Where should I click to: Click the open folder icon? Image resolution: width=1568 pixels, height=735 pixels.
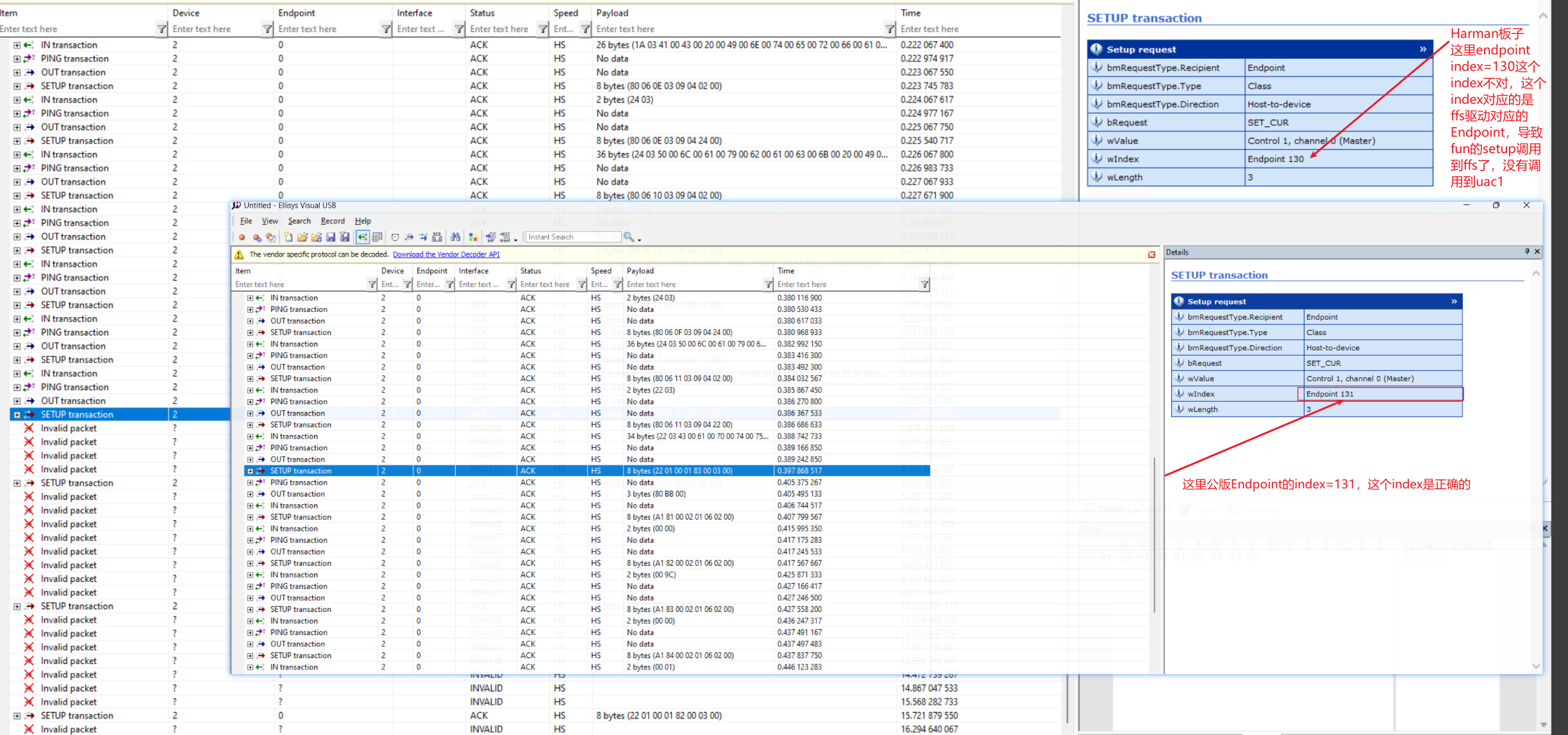click(x=303, y=237)
